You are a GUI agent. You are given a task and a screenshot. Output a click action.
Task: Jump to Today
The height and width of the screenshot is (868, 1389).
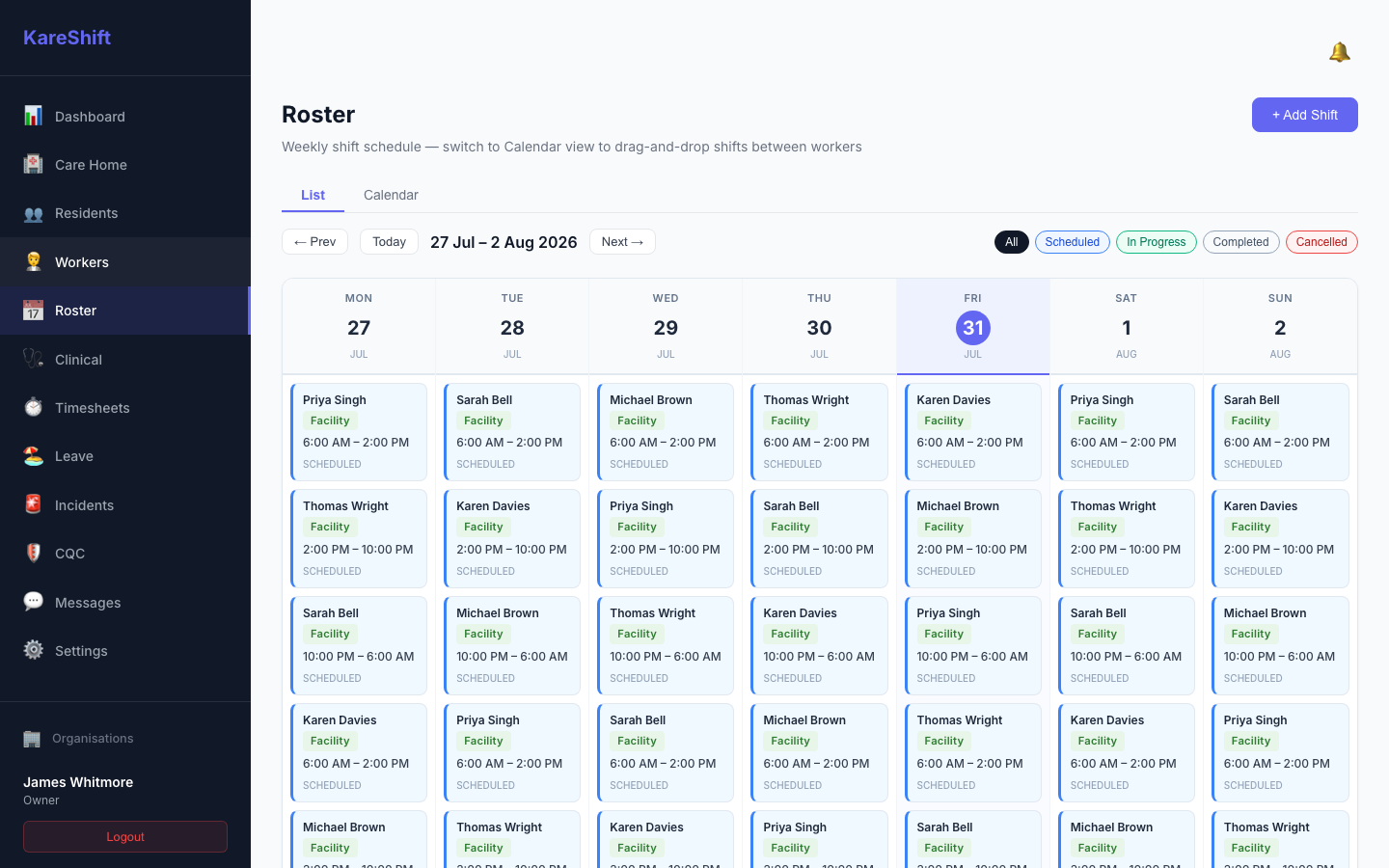click(x=389, y=241)
